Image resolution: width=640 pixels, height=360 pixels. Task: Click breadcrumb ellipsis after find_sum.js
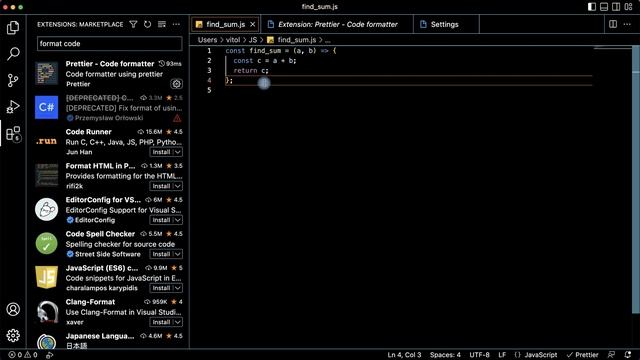pos(328,40)
